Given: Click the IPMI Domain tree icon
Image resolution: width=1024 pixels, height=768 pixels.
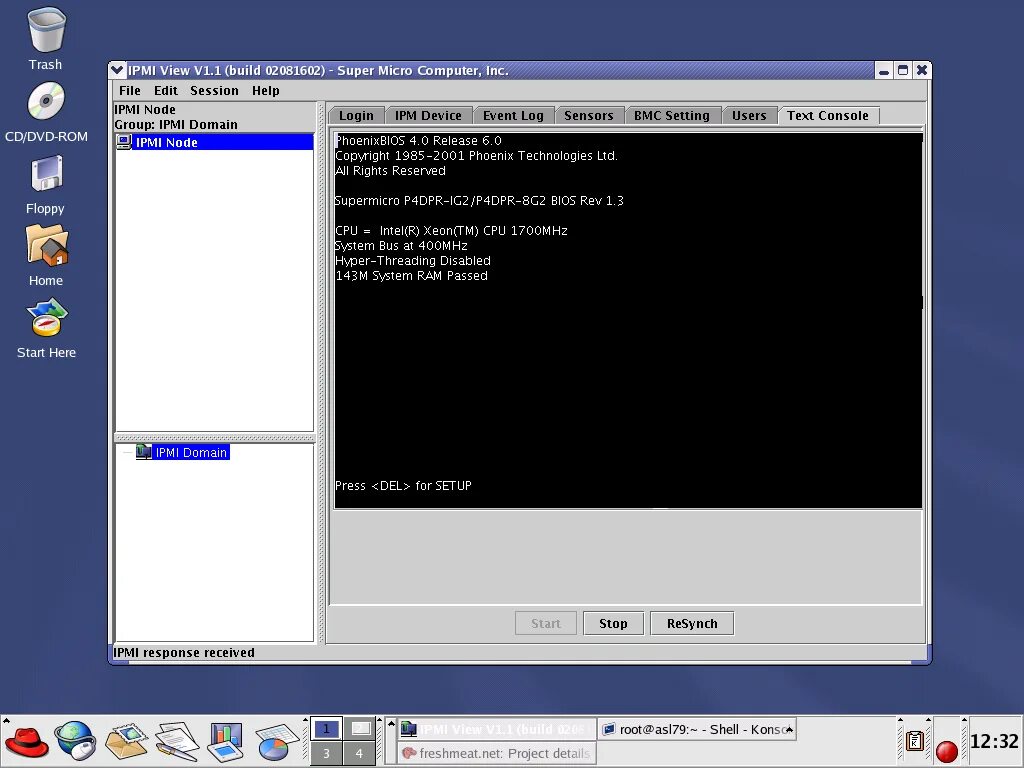Looking at the screenshot, I should coord(144,452).
